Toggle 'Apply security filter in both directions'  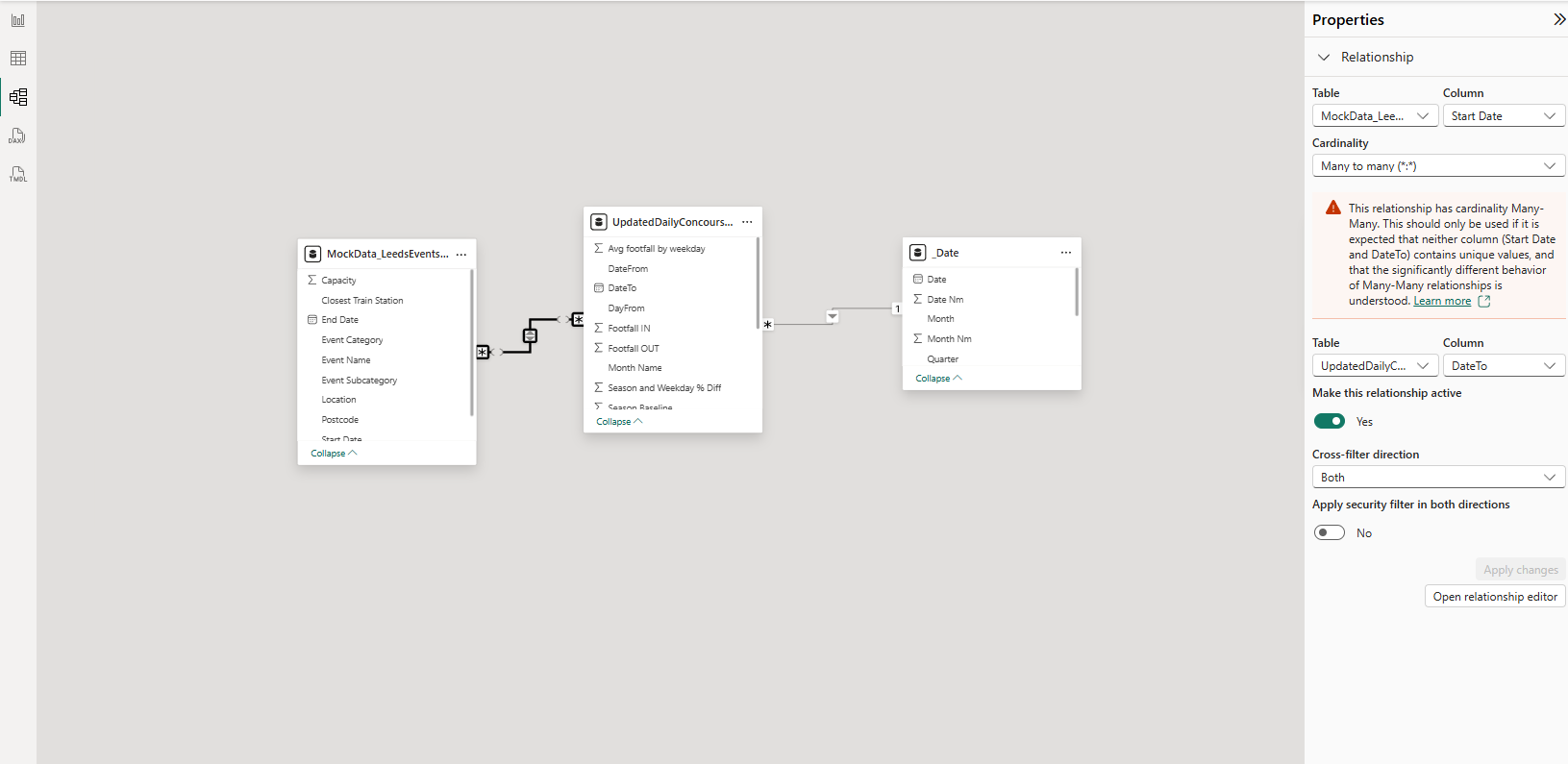point(1330,532)
